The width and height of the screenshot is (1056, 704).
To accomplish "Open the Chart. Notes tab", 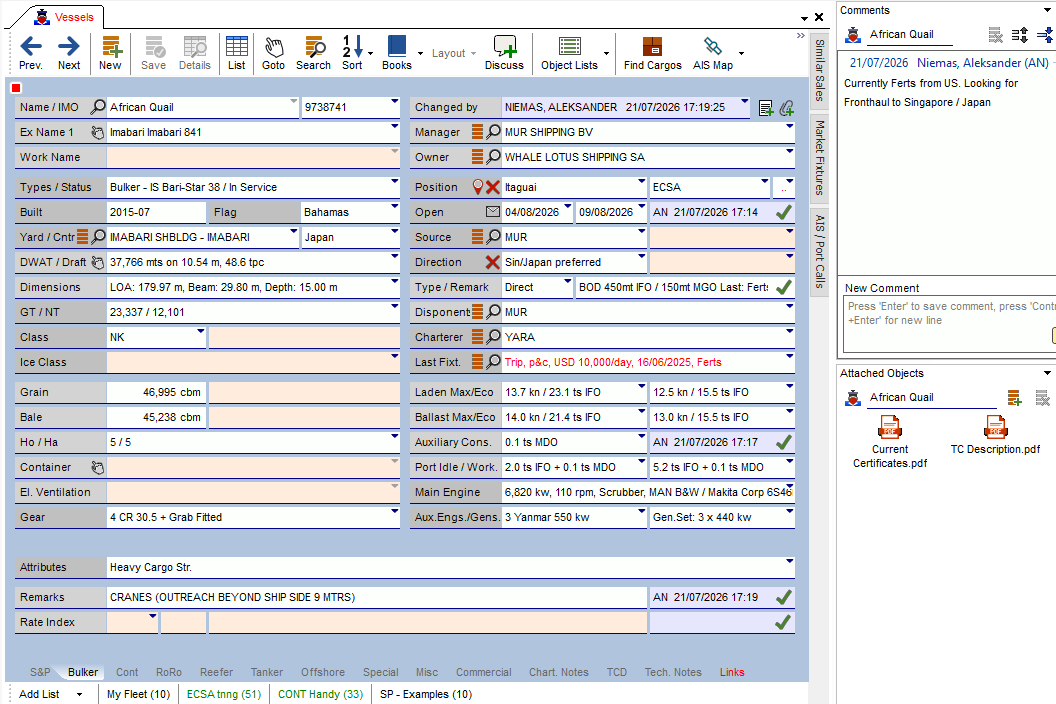I will click(x=559, y=672).
